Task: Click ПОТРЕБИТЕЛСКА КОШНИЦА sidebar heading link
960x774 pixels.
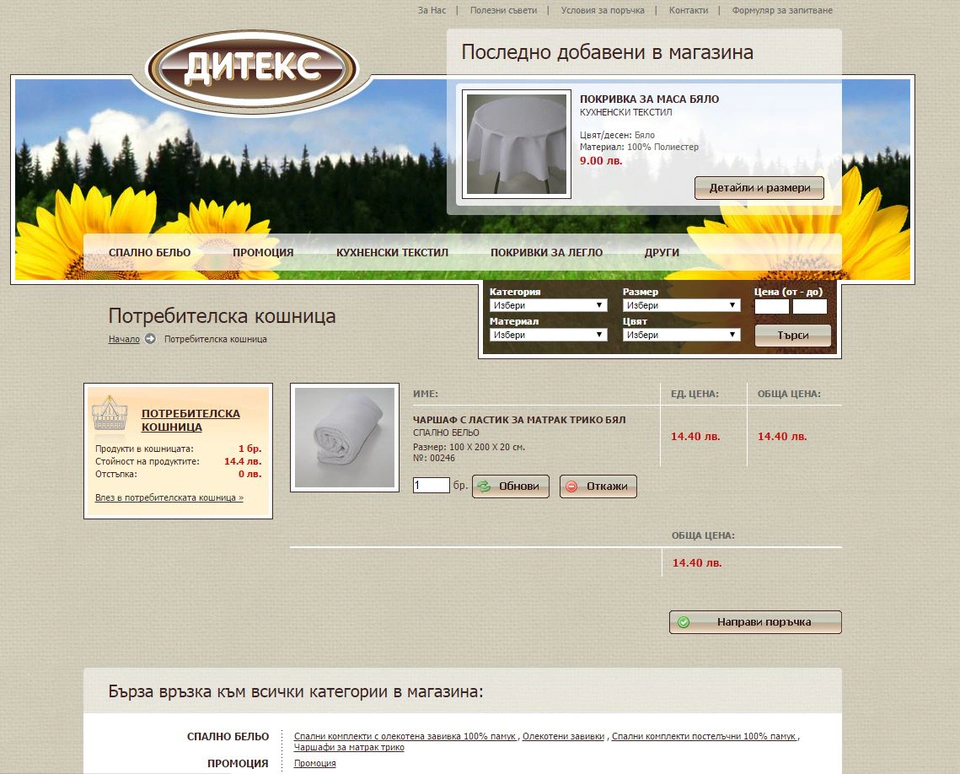Action: [190, 420]
